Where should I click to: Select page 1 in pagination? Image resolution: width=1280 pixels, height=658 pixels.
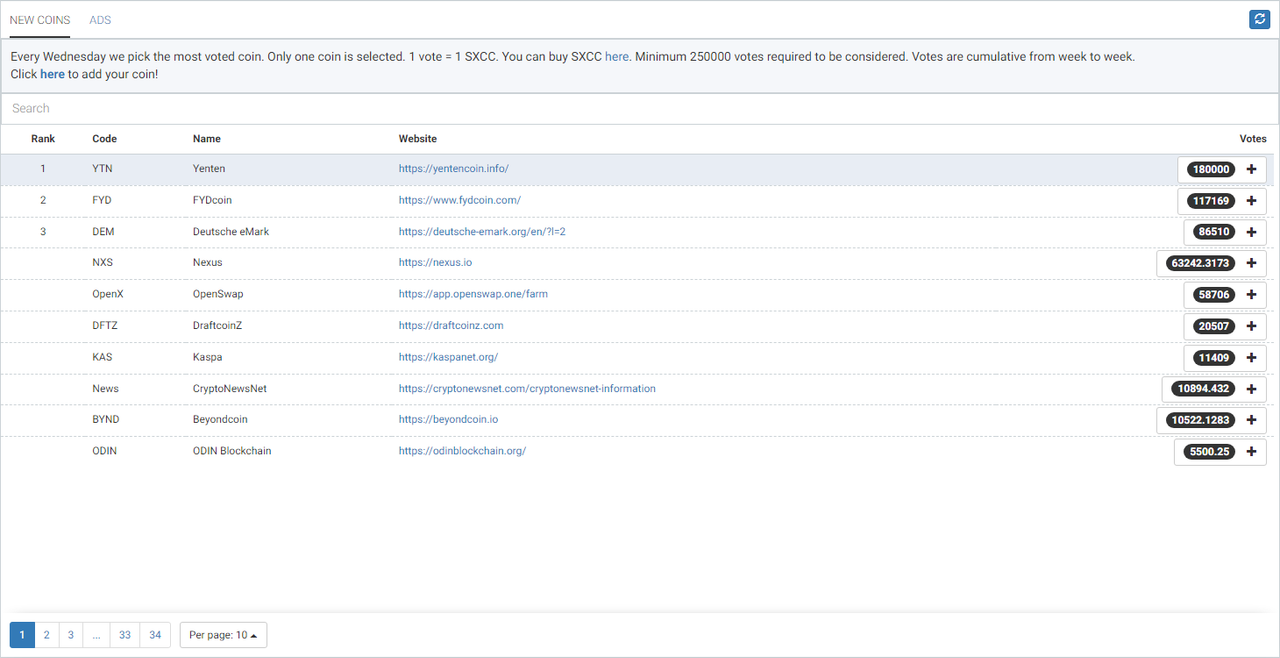(x=22, y=635)
